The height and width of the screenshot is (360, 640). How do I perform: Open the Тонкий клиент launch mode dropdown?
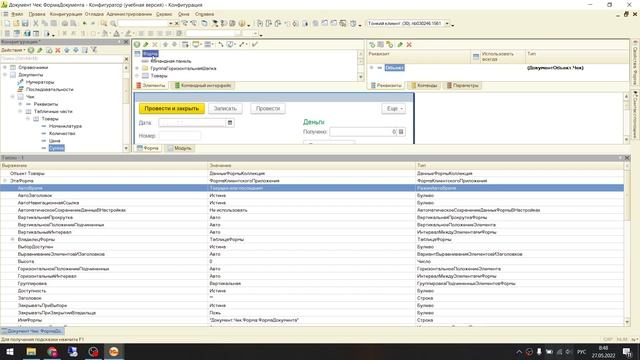447,24
